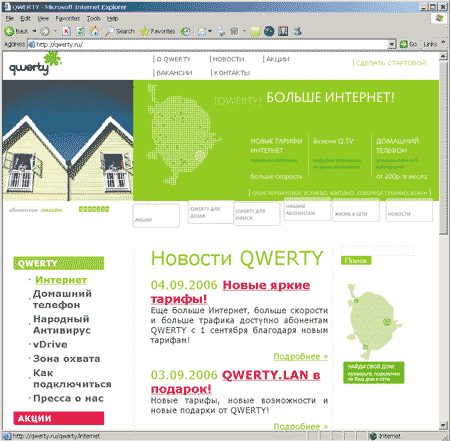Click the address bar URL field

click(x=208, y=44)
